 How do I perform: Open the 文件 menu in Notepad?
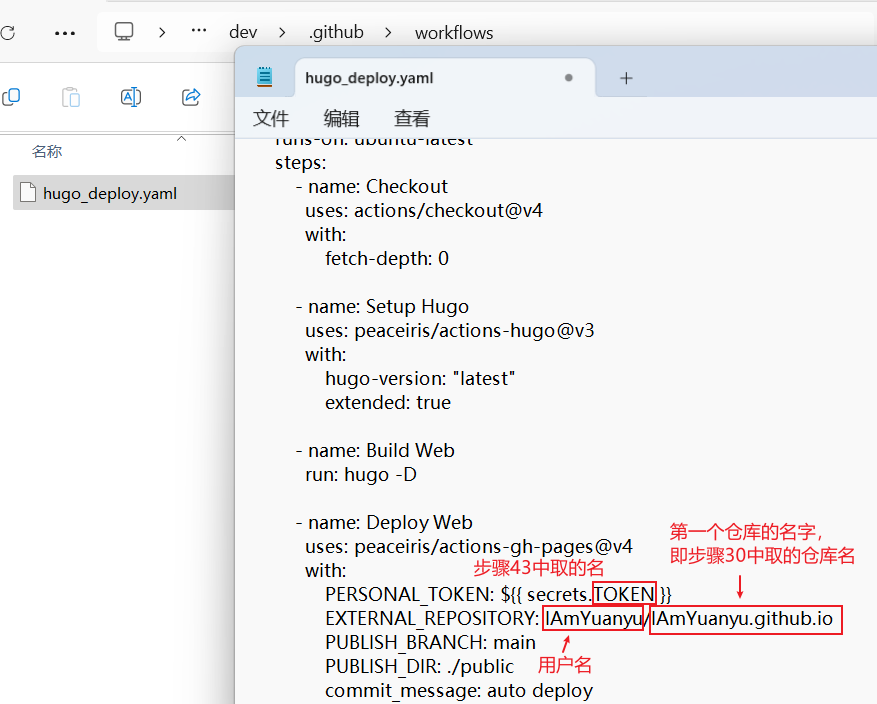click(x=270, y=119)
